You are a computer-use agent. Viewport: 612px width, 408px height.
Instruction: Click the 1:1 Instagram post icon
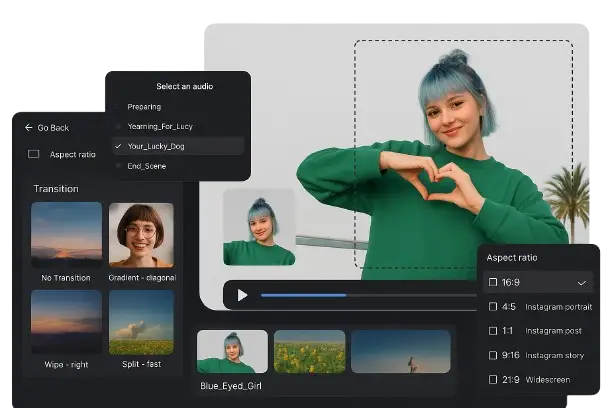pos(492,331)
